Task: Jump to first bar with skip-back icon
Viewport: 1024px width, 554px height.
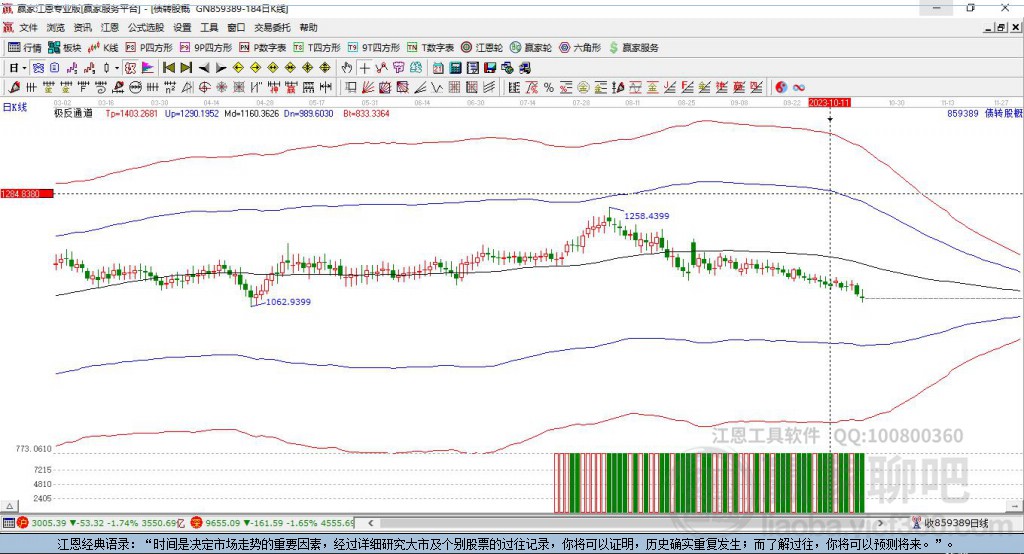Action: [169, 68]
